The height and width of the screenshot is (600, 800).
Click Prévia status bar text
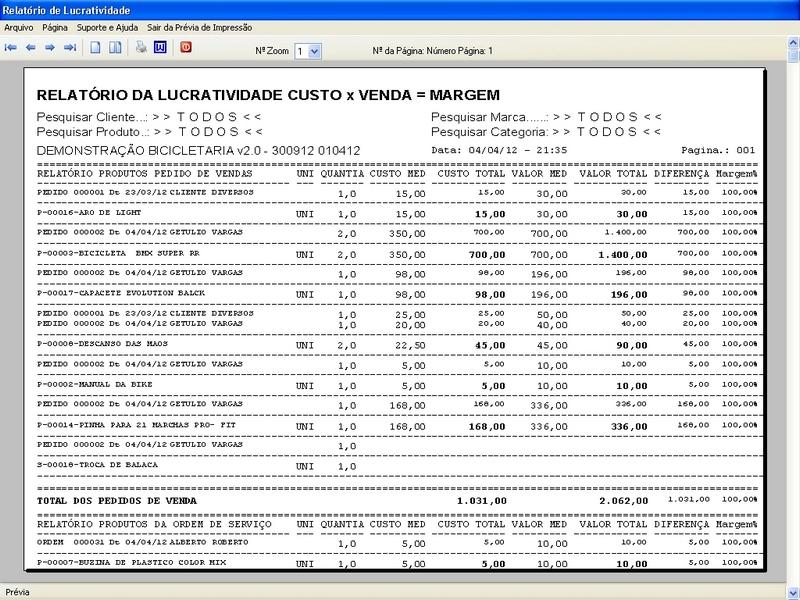(x=17, y=592)
